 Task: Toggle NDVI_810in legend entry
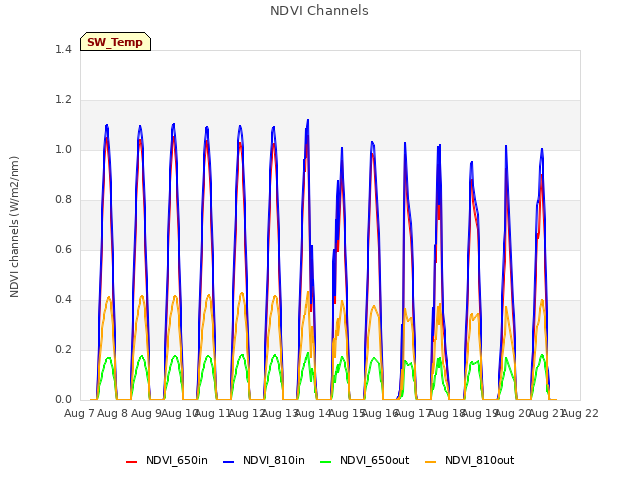264,461
